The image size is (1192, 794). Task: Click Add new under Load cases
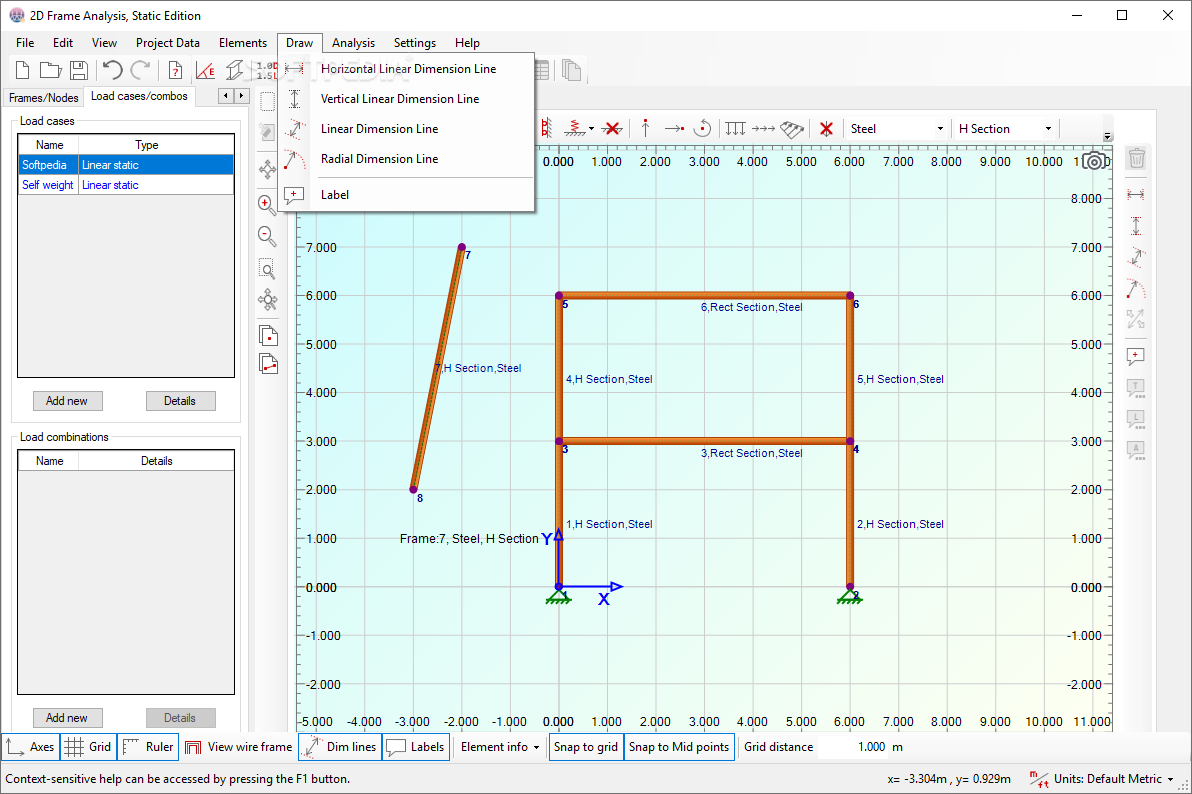coord(67,401)
